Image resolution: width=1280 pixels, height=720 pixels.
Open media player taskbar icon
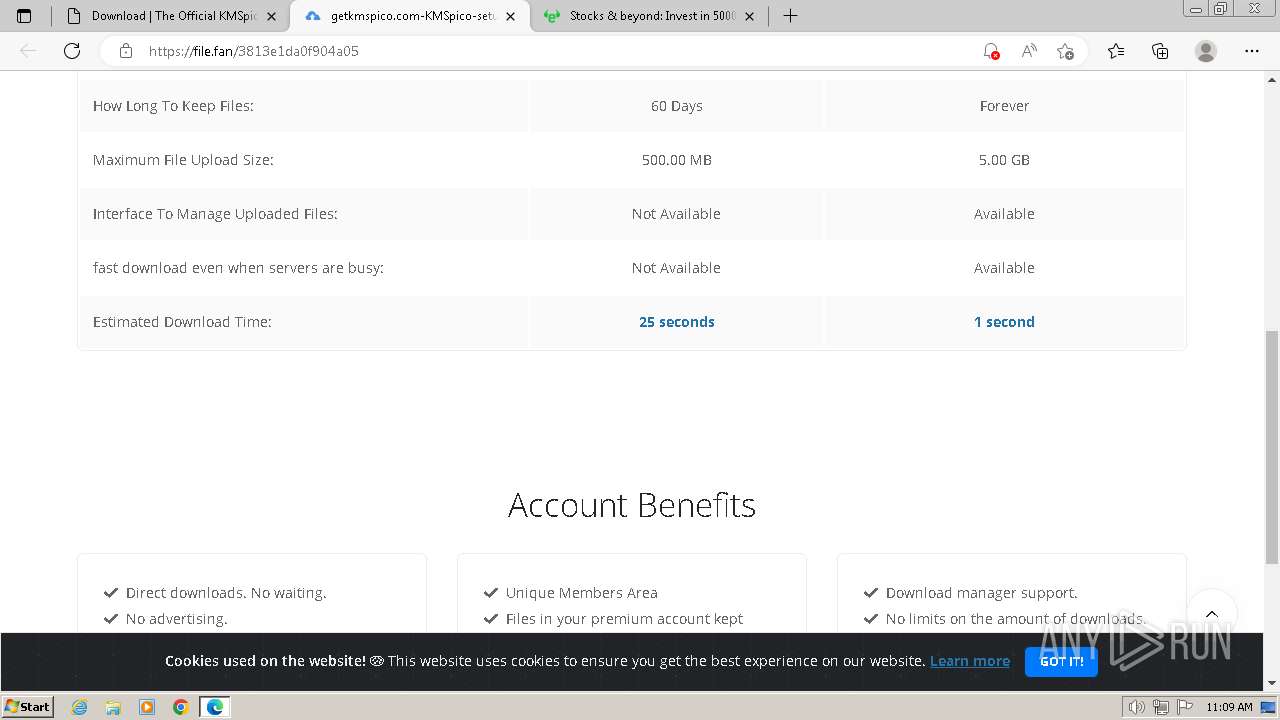[147, 707]
